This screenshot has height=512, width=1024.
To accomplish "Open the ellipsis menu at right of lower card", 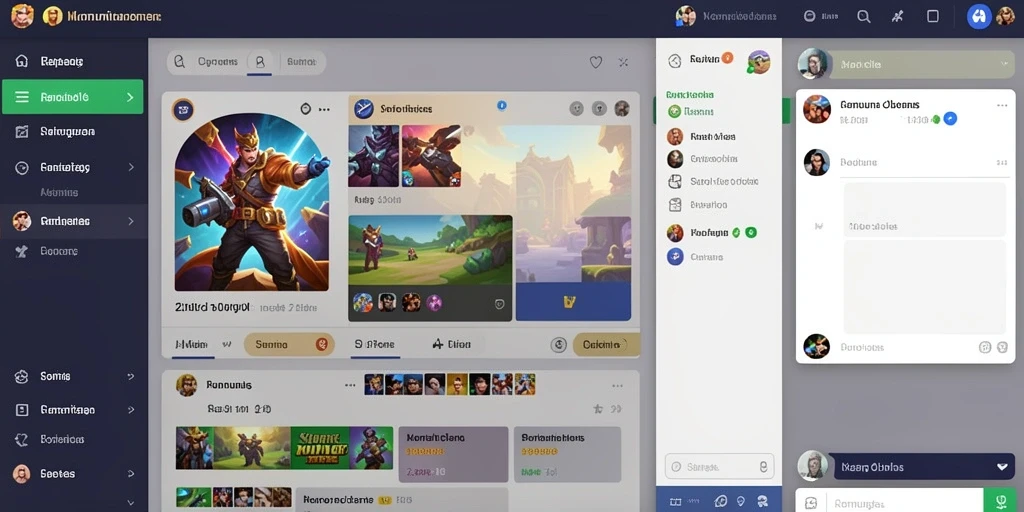I will pos(617,386).
